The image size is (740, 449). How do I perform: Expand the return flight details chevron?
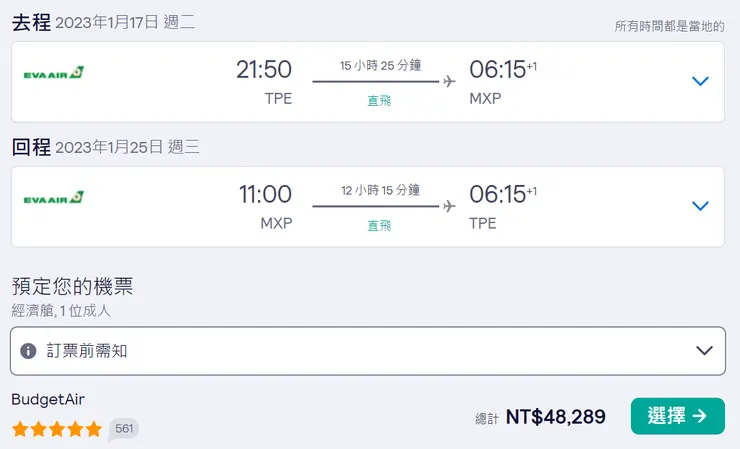click(700, 206)
